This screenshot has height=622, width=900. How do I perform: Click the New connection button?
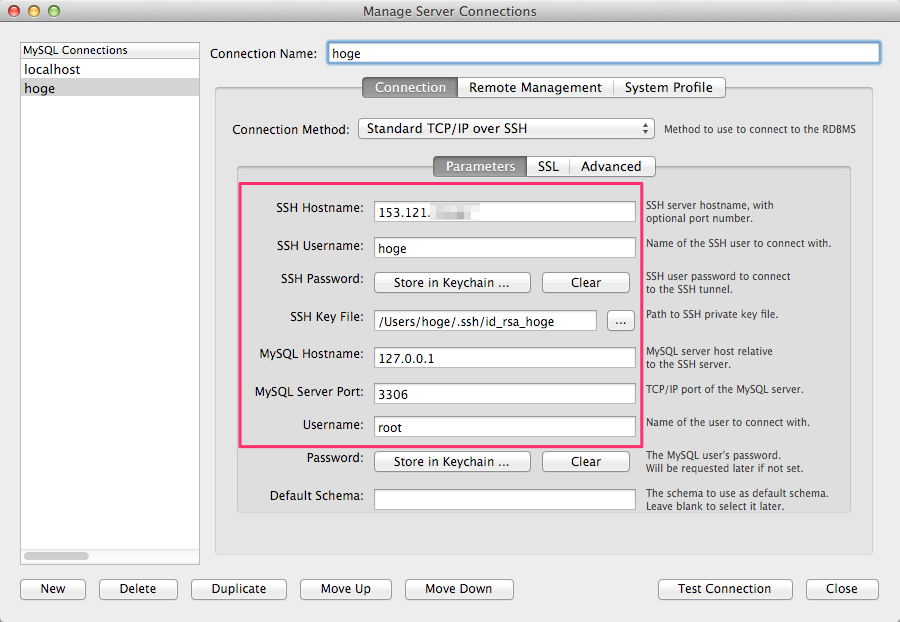click(53, 589)
